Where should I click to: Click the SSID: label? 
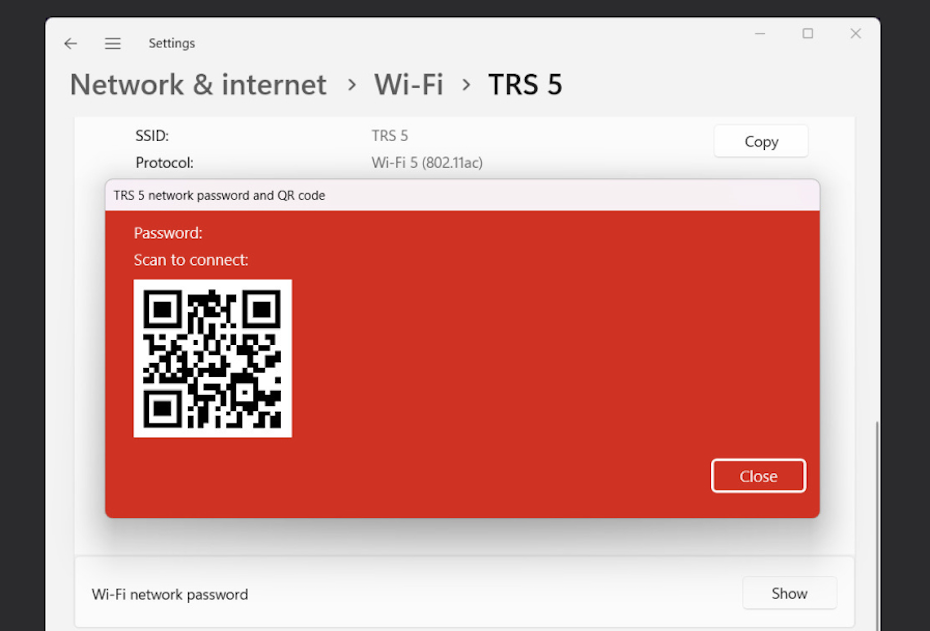pos(152,136)
